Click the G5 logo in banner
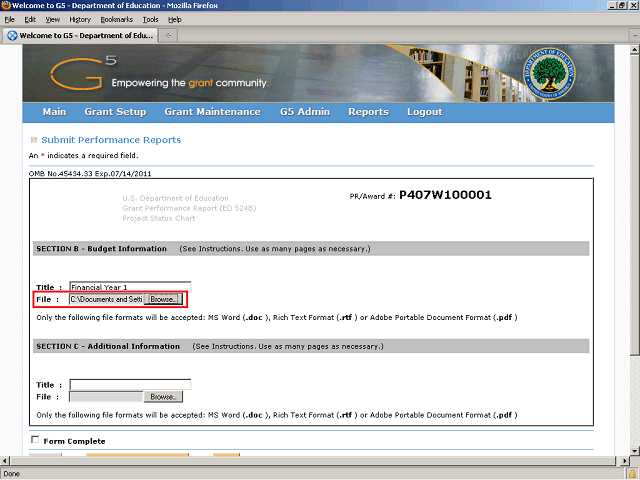640x480 pixels. coord(83,73)
